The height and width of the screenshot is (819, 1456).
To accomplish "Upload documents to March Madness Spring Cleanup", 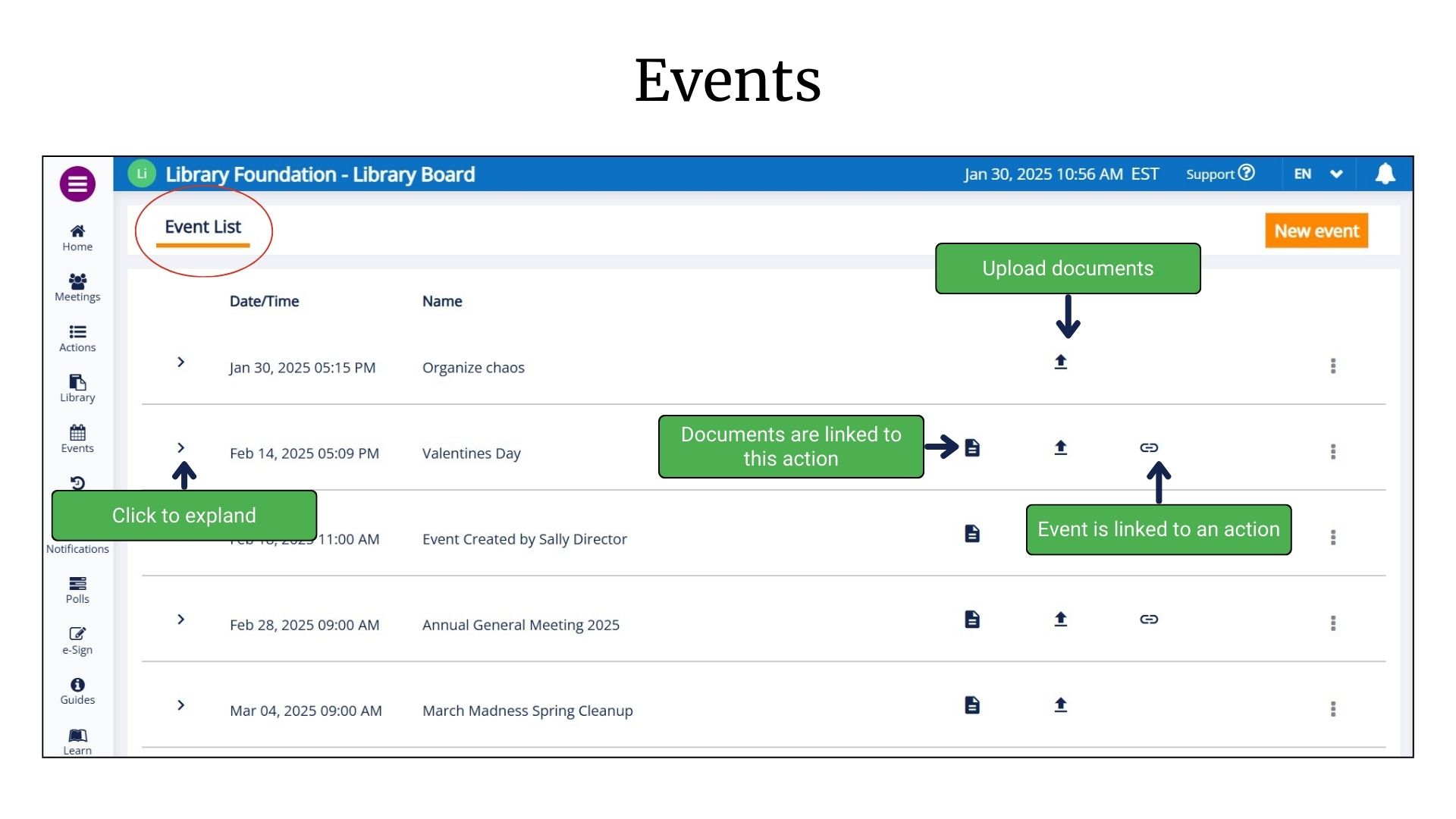I will [1060, 705].
